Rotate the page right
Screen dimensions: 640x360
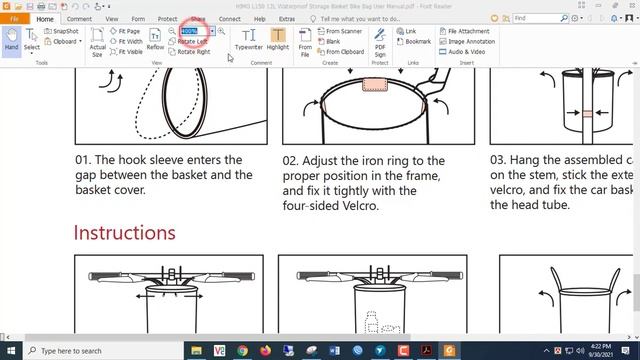click(x=189, y=52)
